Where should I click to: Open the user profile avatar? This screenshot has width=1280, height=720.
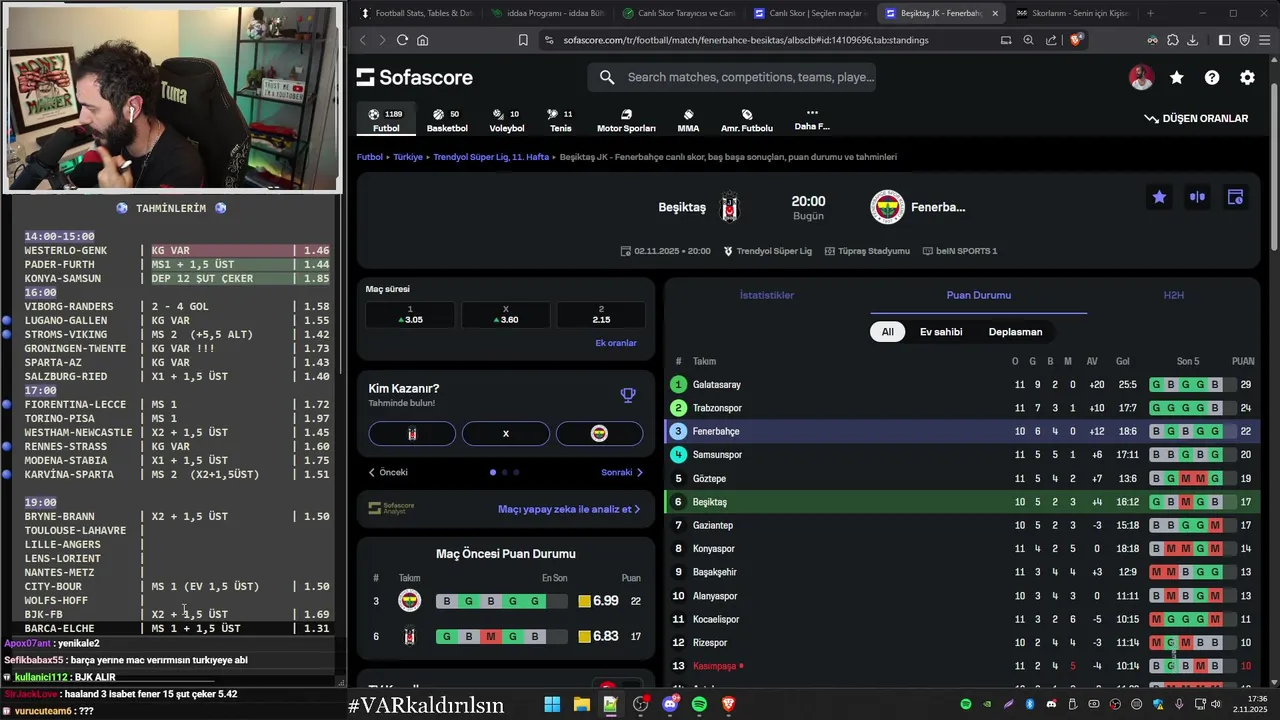(x=1141, y=77)
